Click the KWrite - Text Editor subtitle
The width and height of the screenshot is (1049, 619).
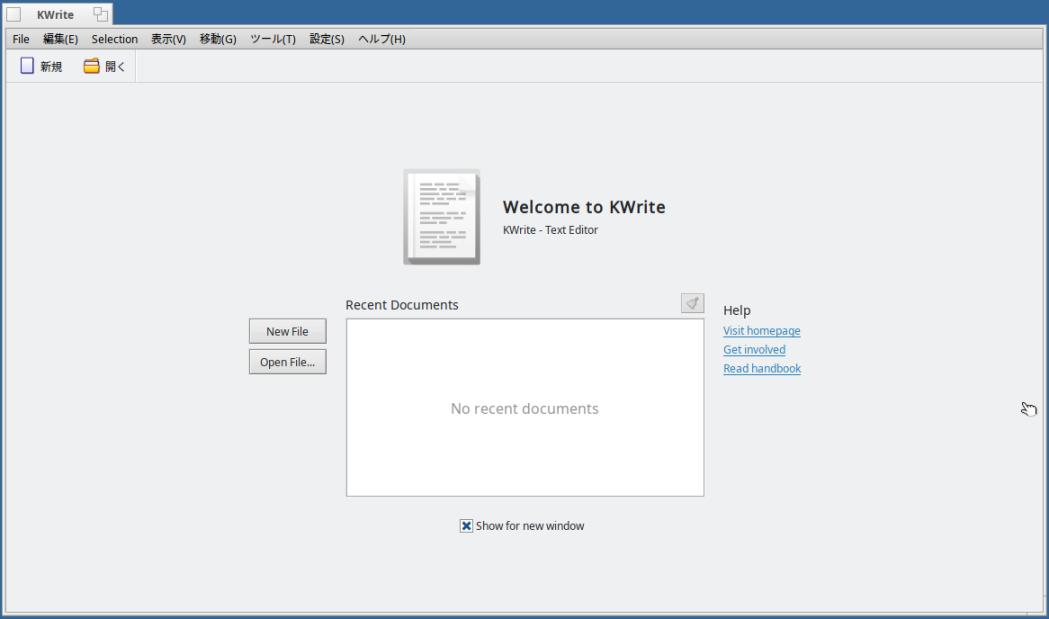click(x=550, y=230)
